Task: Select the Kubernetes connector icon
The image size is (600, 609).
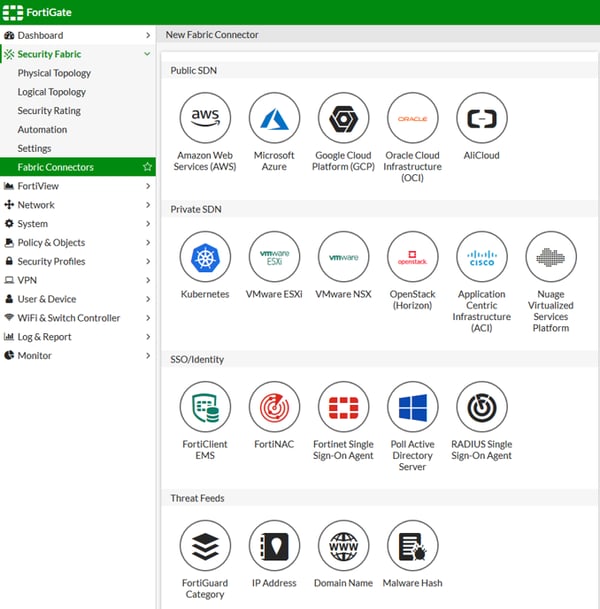Action: [205, 257]
